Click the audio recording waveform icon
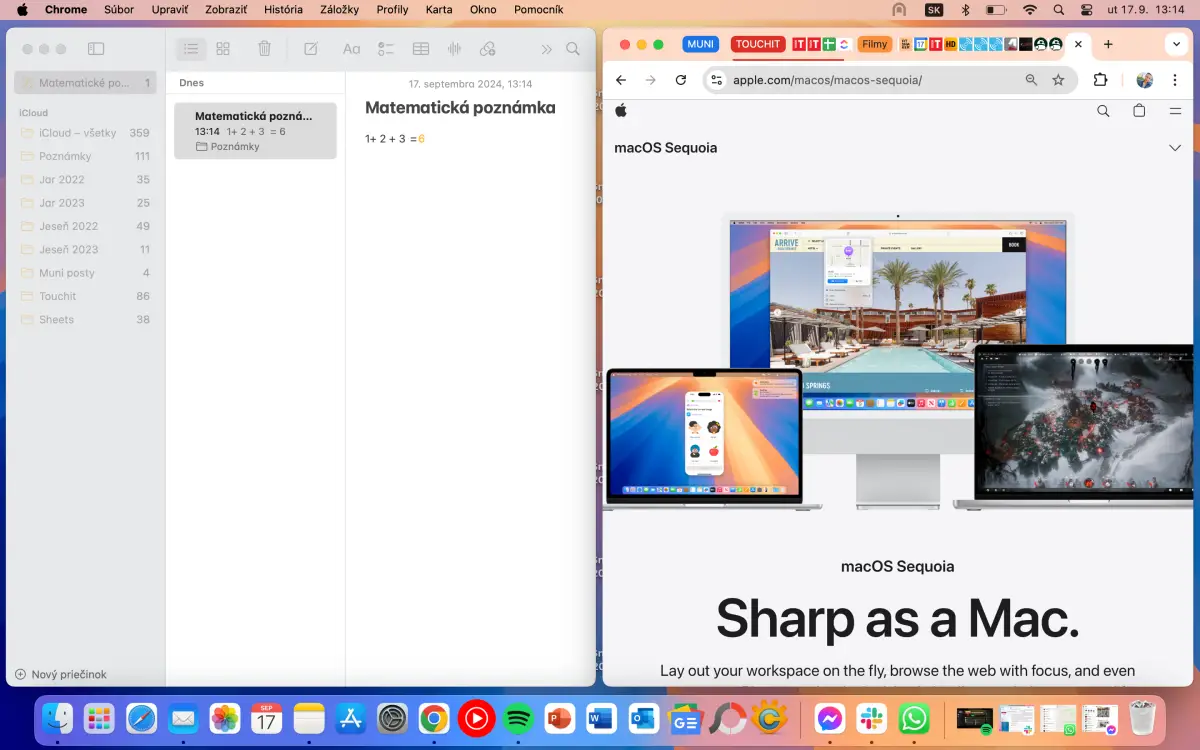Image resolution: width=1200 pixels, height=750 pixels. pos(454,49)
